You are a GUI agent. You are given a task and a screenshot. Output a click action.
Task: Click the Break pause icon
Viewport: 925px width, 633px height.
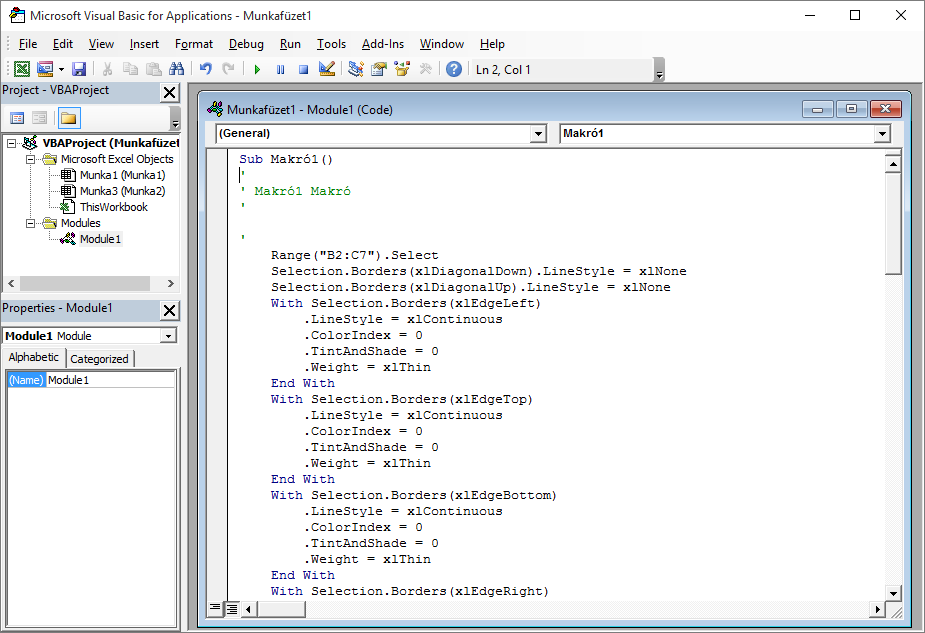click(280, 70)
